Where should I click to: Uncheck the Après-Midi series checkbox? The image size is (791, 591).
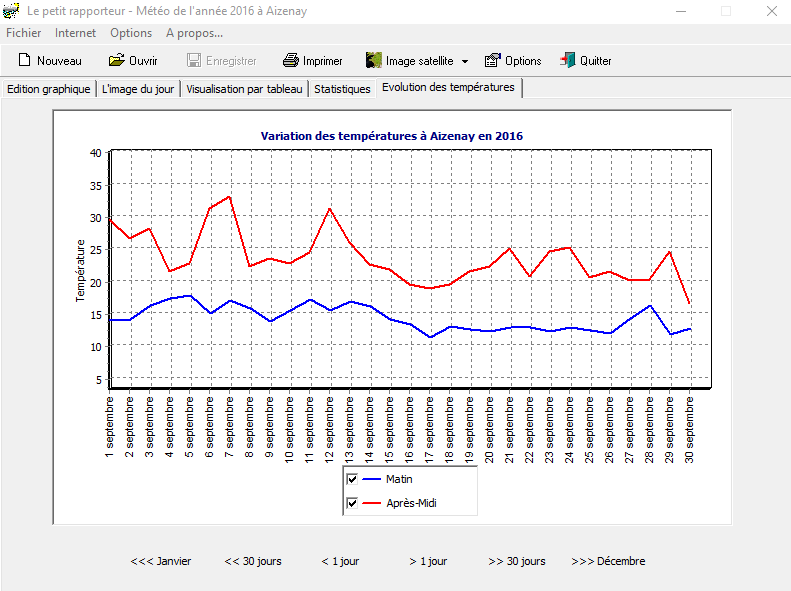[352, 503]
